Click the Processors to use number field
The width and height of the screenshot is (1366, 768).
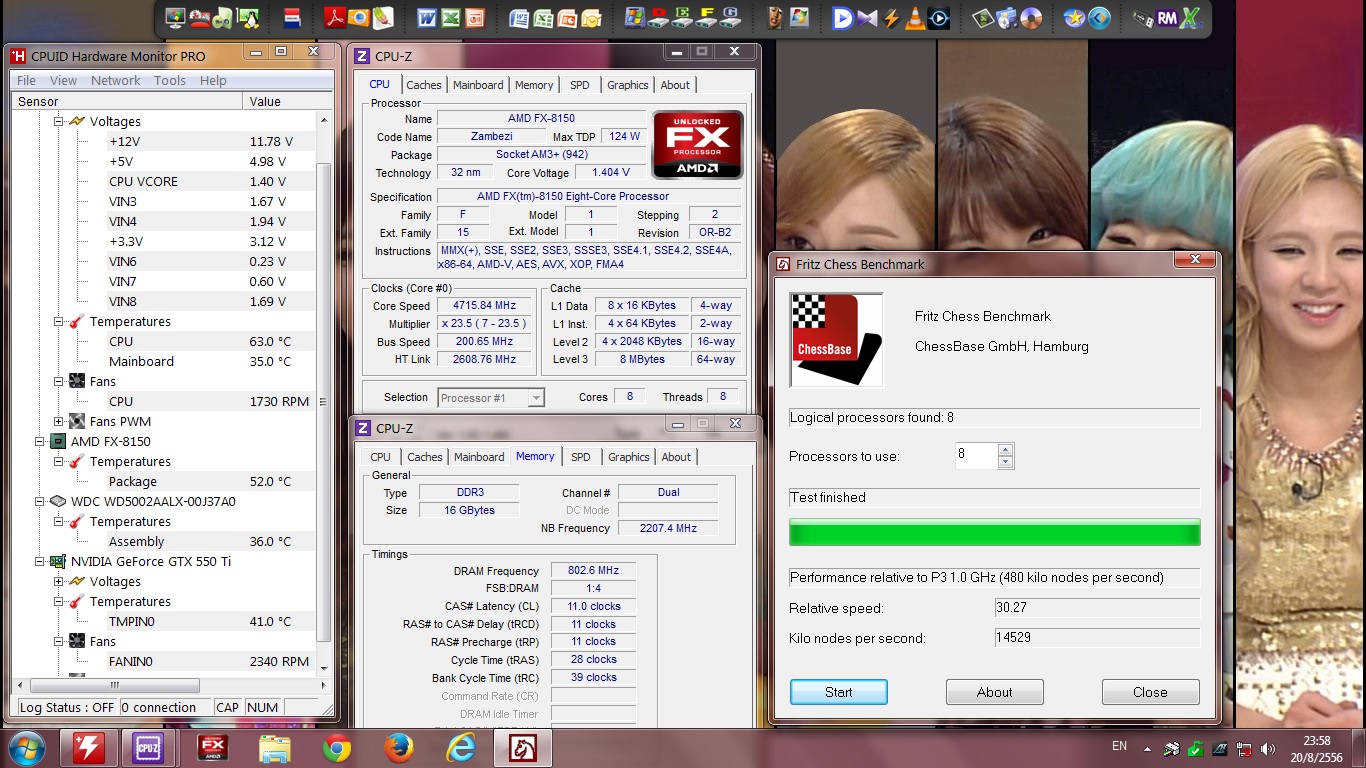(977, 455)
